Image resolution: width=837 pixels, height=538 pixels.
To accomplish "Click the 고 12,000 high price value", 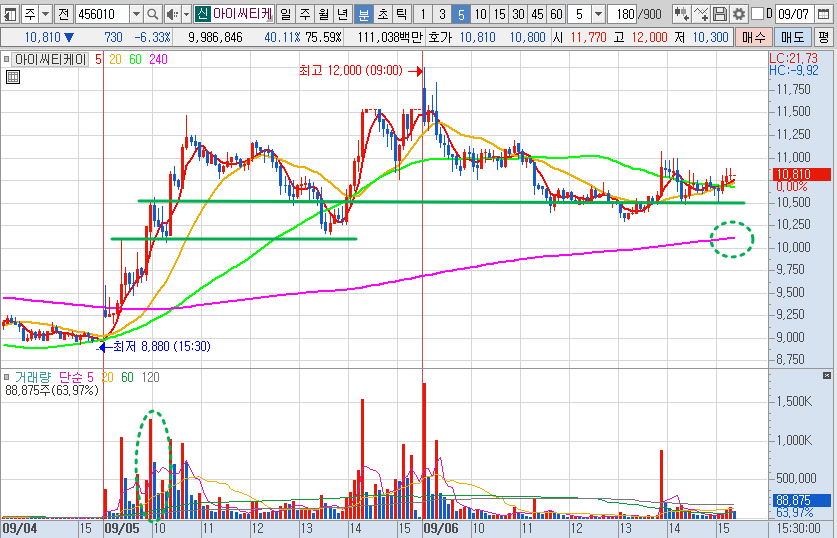I will point(649,37).
